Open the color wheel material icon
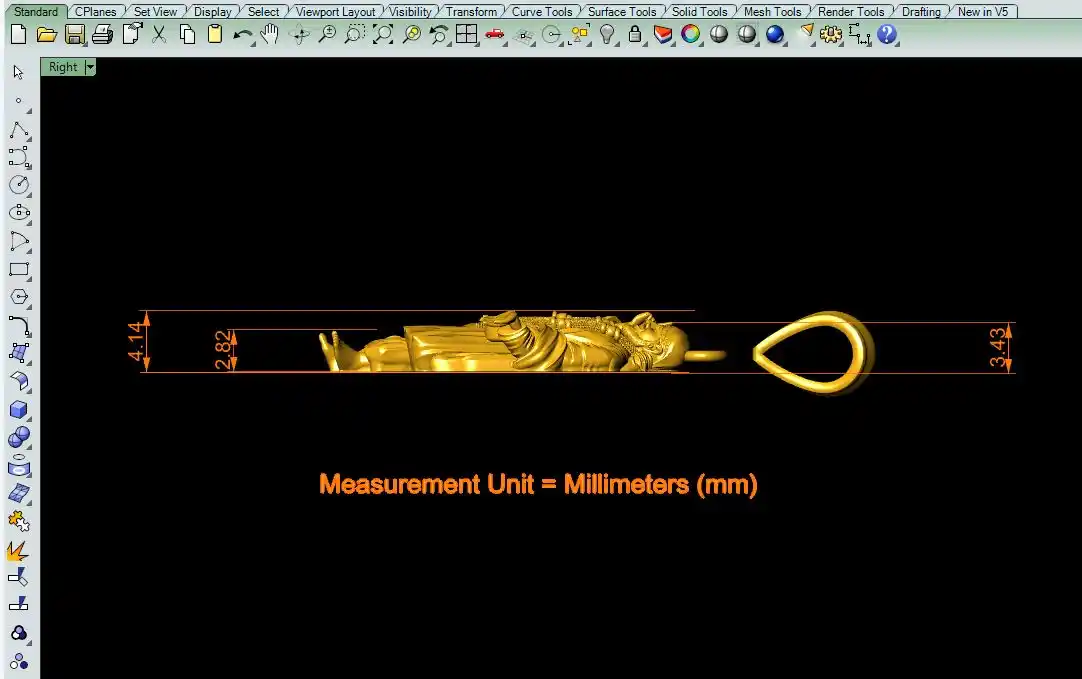Viewport: 1082px width, 679px height. pyautogui.click(x=690, y=35)
